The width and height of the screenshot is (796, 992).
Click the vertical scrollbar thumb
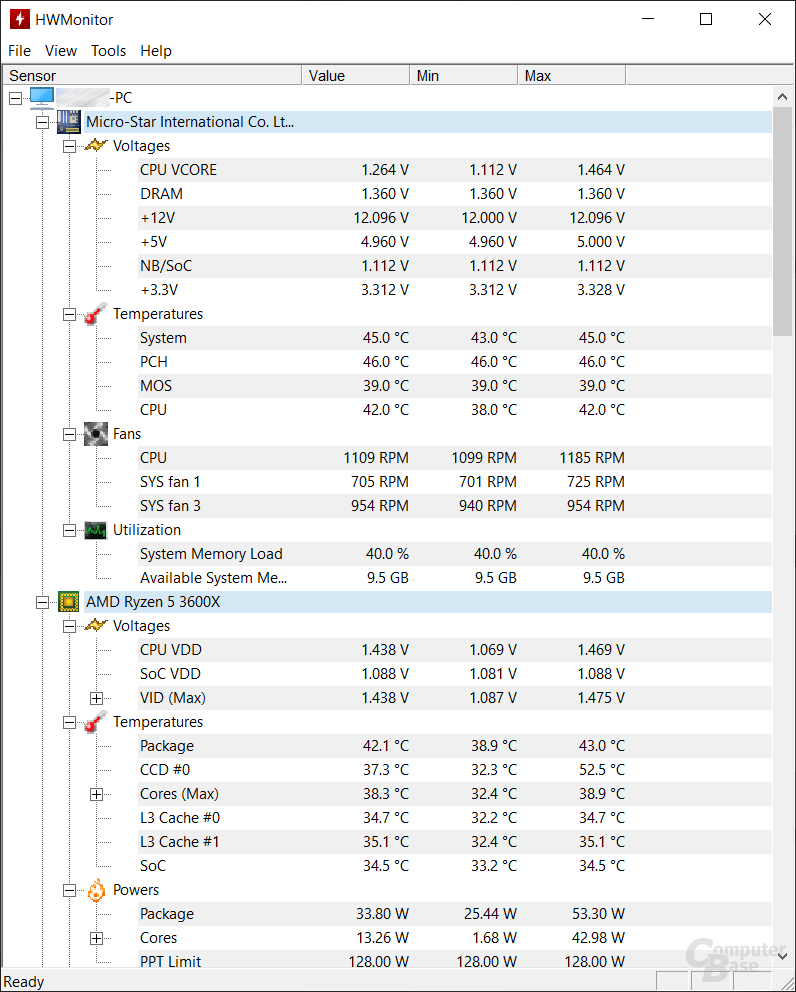(x=783, y=221)
